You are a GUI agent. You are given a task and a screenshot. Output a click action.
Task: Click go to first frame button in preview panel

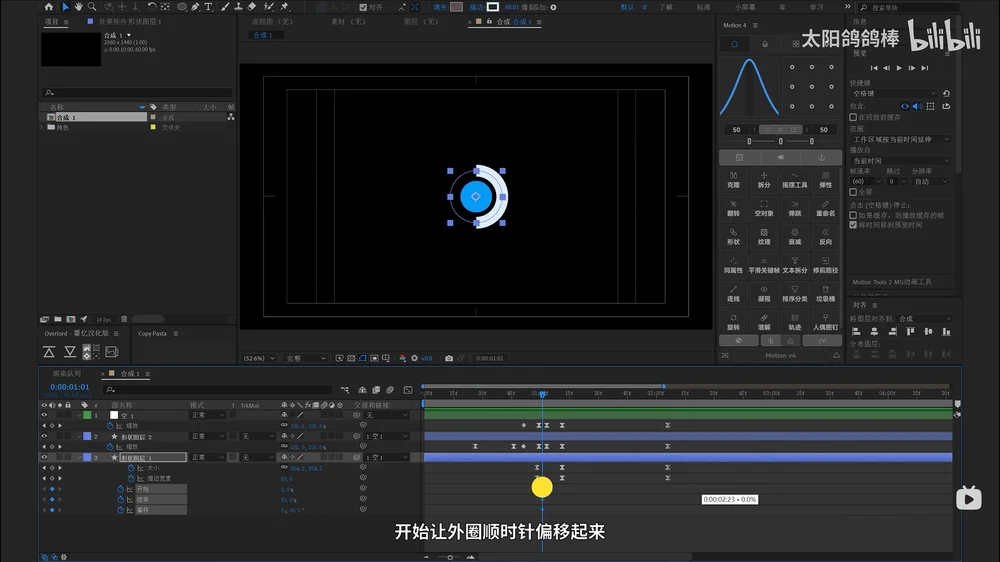(874, 68)
